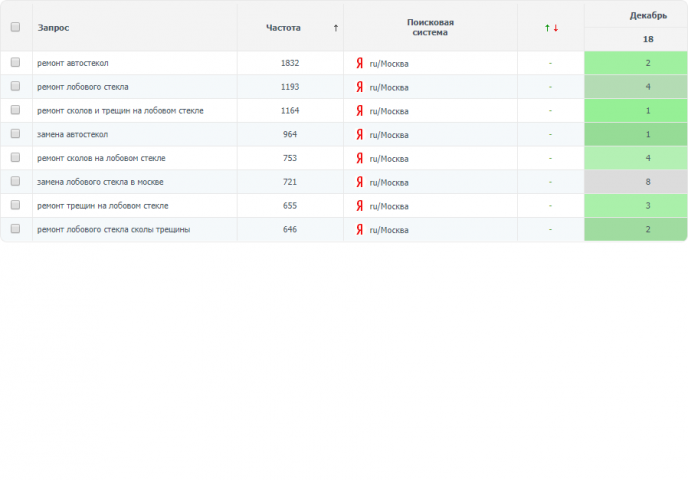The width and height of the screenshot is (688, 480).
Task: Click Yandex icon in ремонт лобового стекла row
Action: pyautogui.click(x=360, y=87)
